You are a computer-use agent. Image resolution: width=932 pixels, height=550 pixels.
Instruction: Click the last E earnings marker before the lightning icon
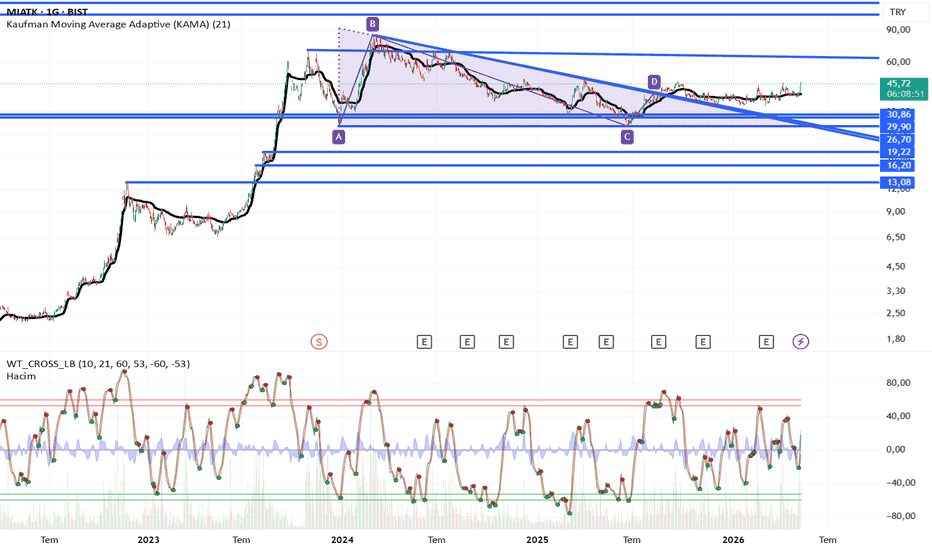[x=766, y=342]
